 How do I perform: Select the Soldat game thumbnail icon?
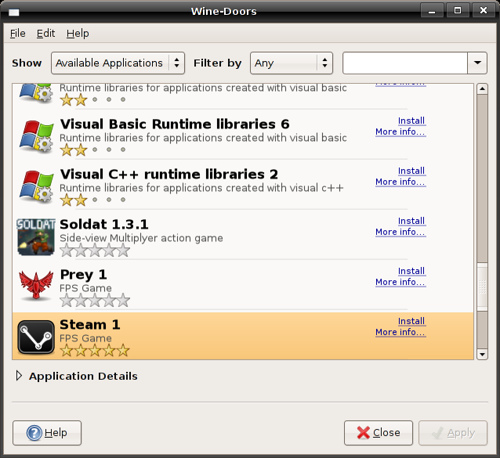(36, 237)
